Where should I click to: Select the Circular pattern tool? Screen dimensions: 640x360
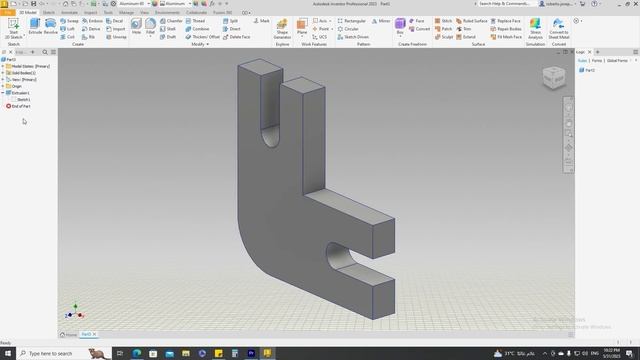tap(348, 29)
